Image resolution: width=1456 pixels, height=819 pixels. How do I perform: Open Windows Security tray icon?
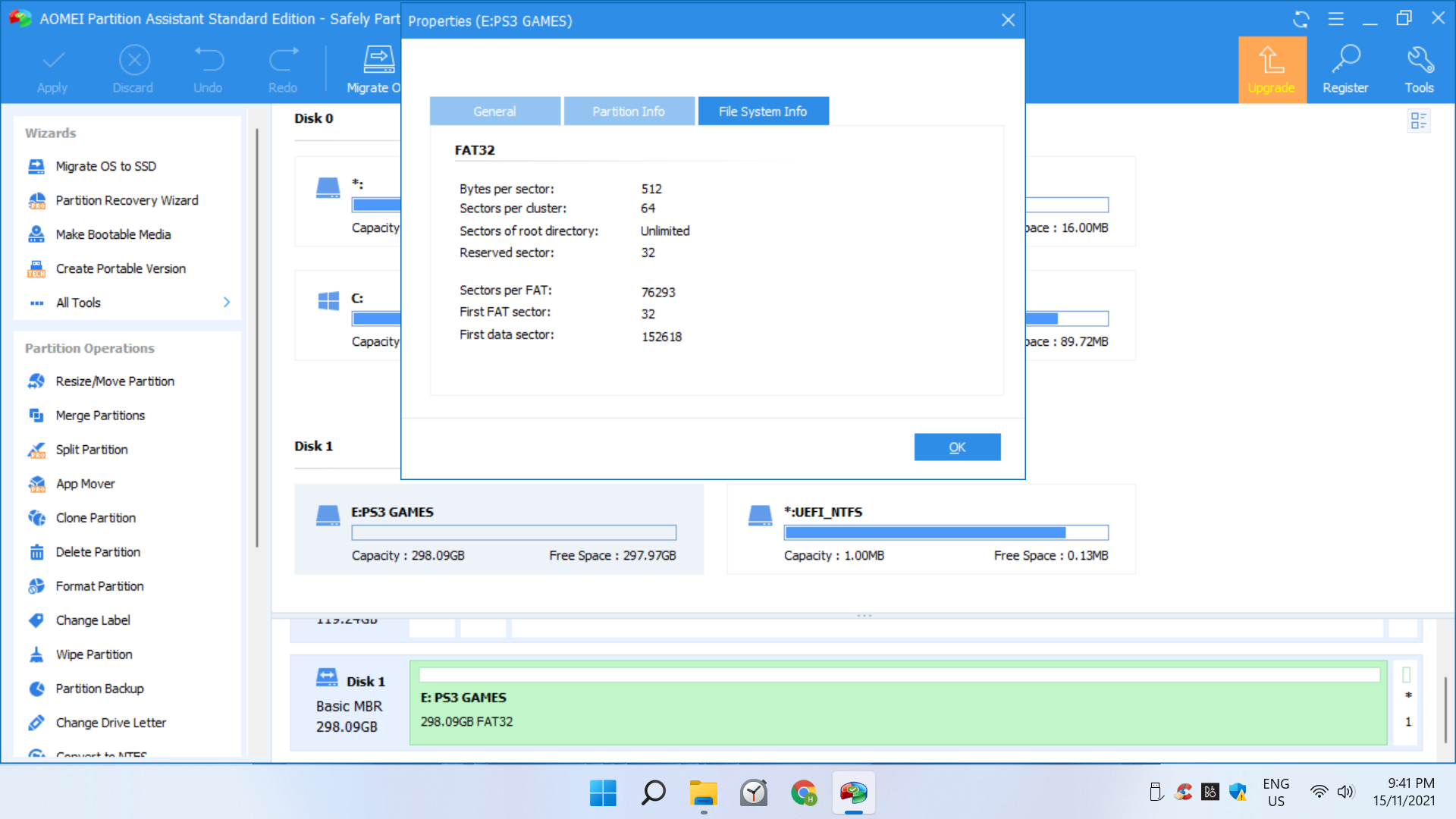click(x=1238, y=792)
